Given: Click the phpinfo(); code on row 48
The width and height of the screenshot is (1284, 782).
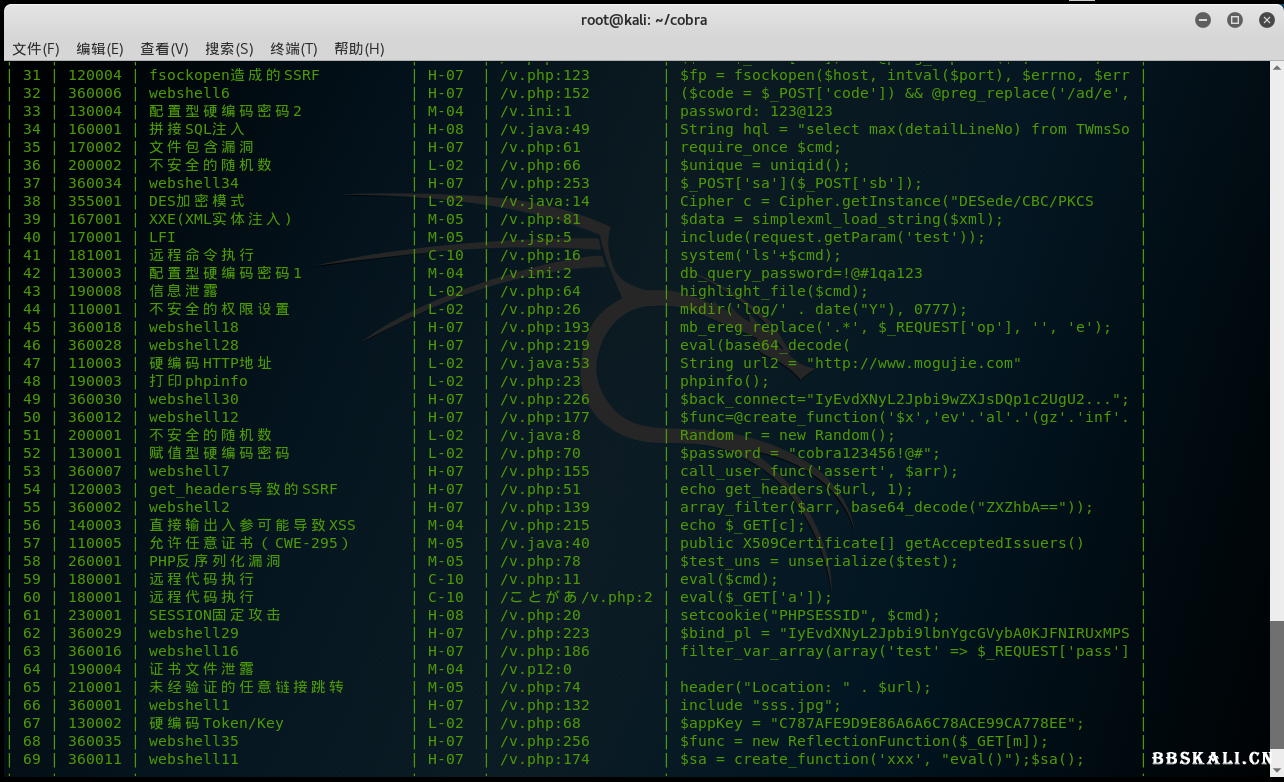Looking at the screenshot, I should coord(725,381).
